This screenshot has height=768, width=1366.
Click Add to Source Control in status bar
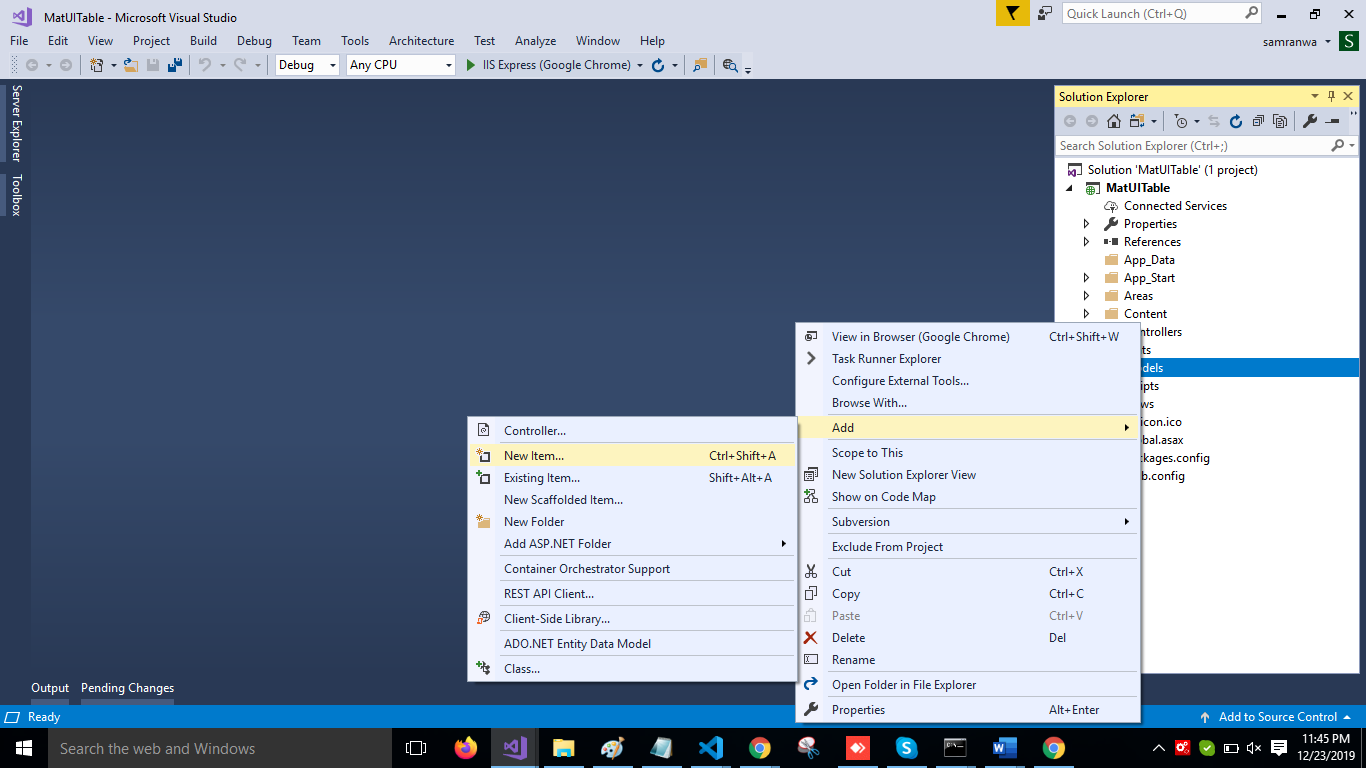(1277, 717)
